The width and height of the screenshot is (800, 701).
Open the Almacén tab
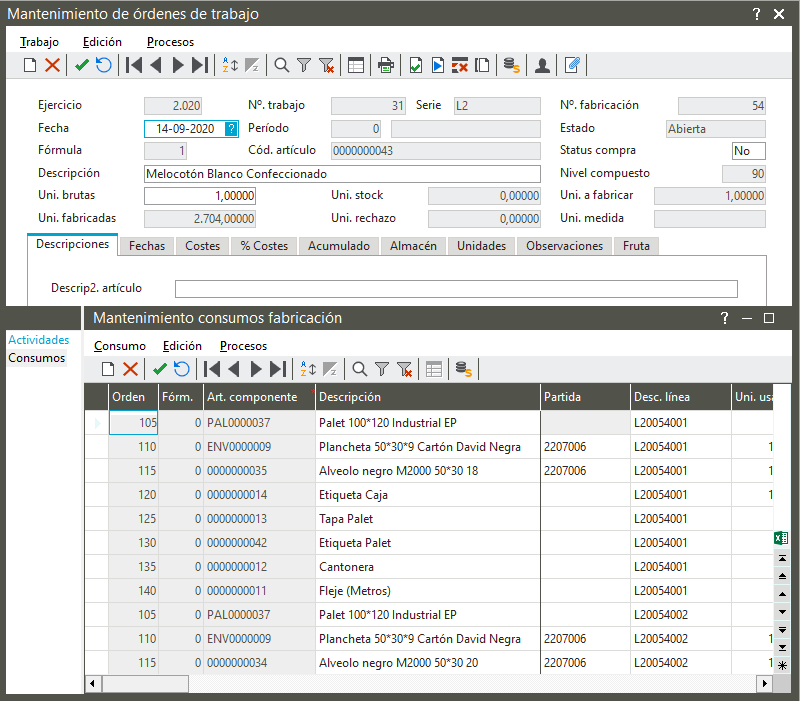(413, 246)
